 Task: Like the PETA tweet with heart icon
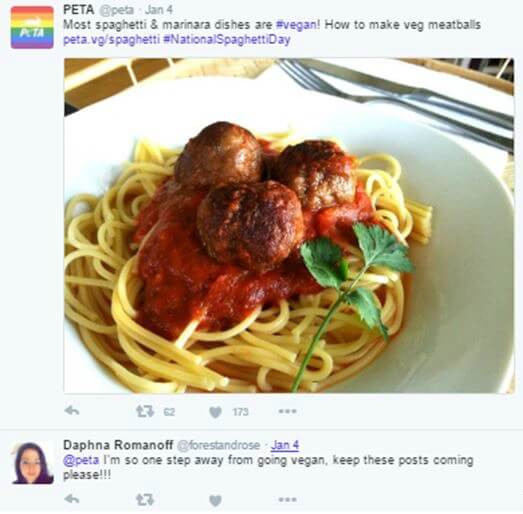215,412
